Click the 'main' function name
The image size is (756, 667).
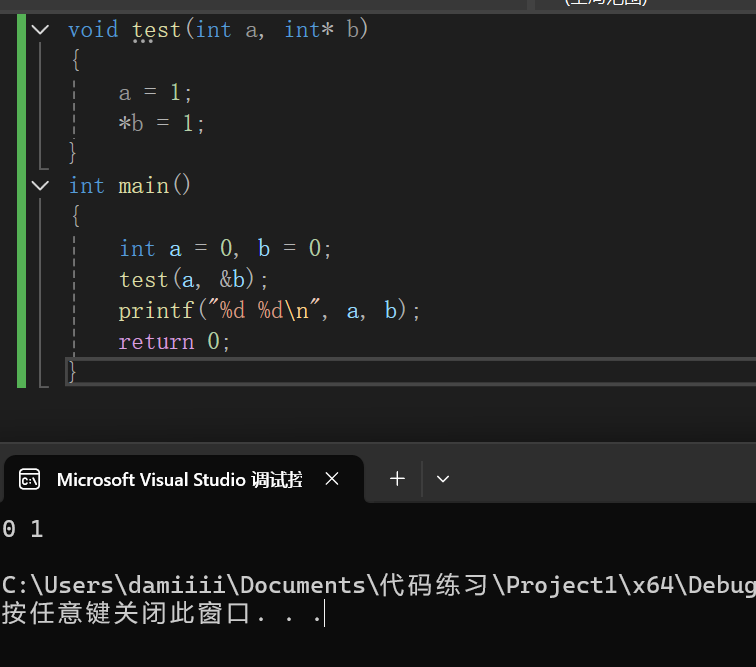click(144, 186)
